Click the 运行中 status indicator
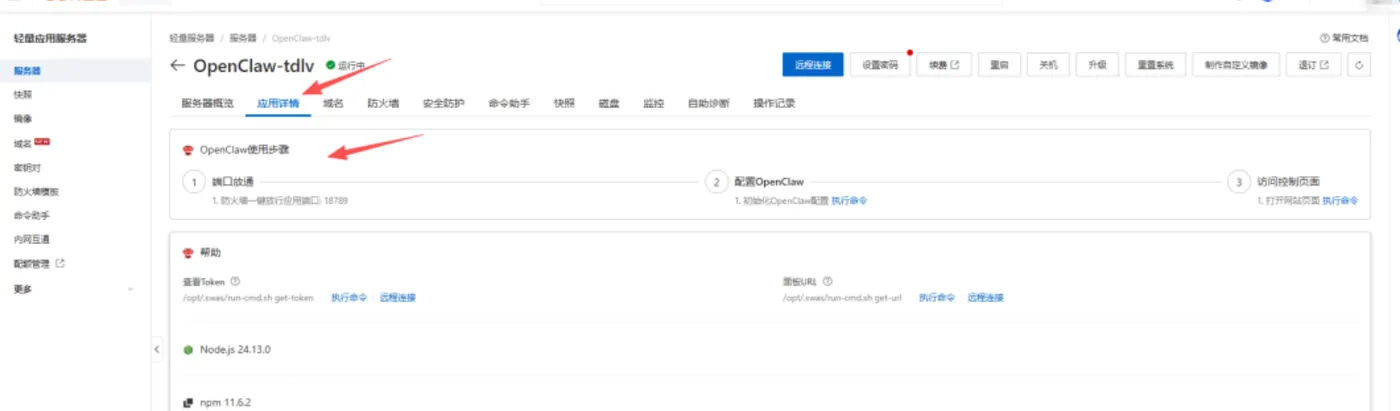This screenshot has height=411, width=1400. (346, 65)
